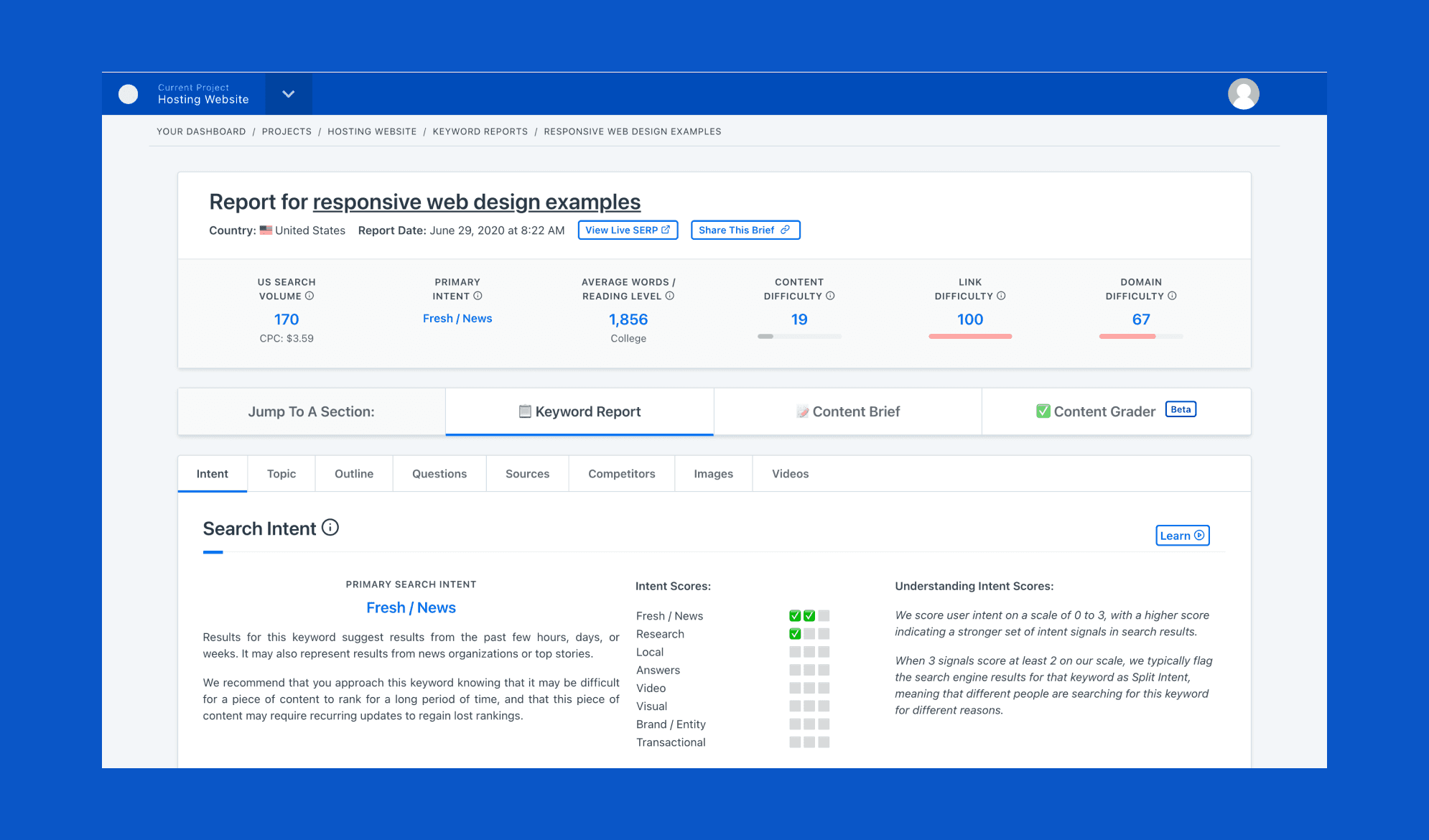Click the round logo icon beside Current Project
The height and width of the screenshot is (840, 1429).
[128, 94]
